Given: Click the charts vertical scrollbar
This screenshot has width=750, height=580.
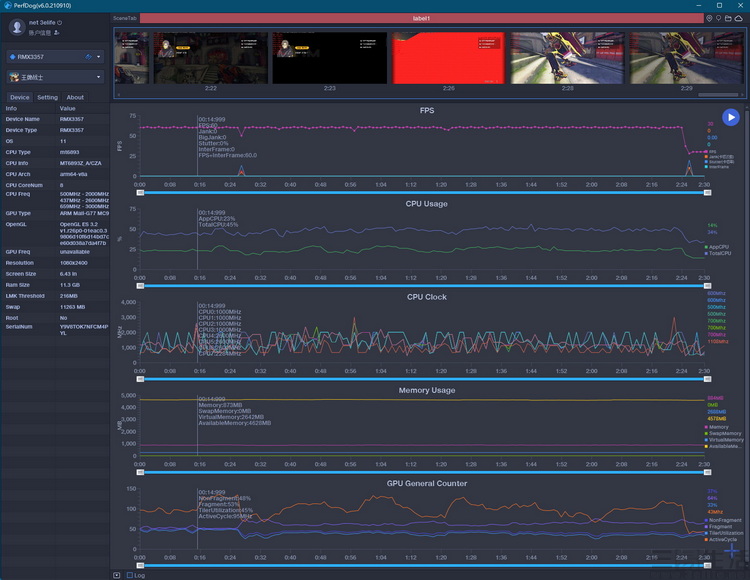Looking at the screenshot, I should point(747,335).
